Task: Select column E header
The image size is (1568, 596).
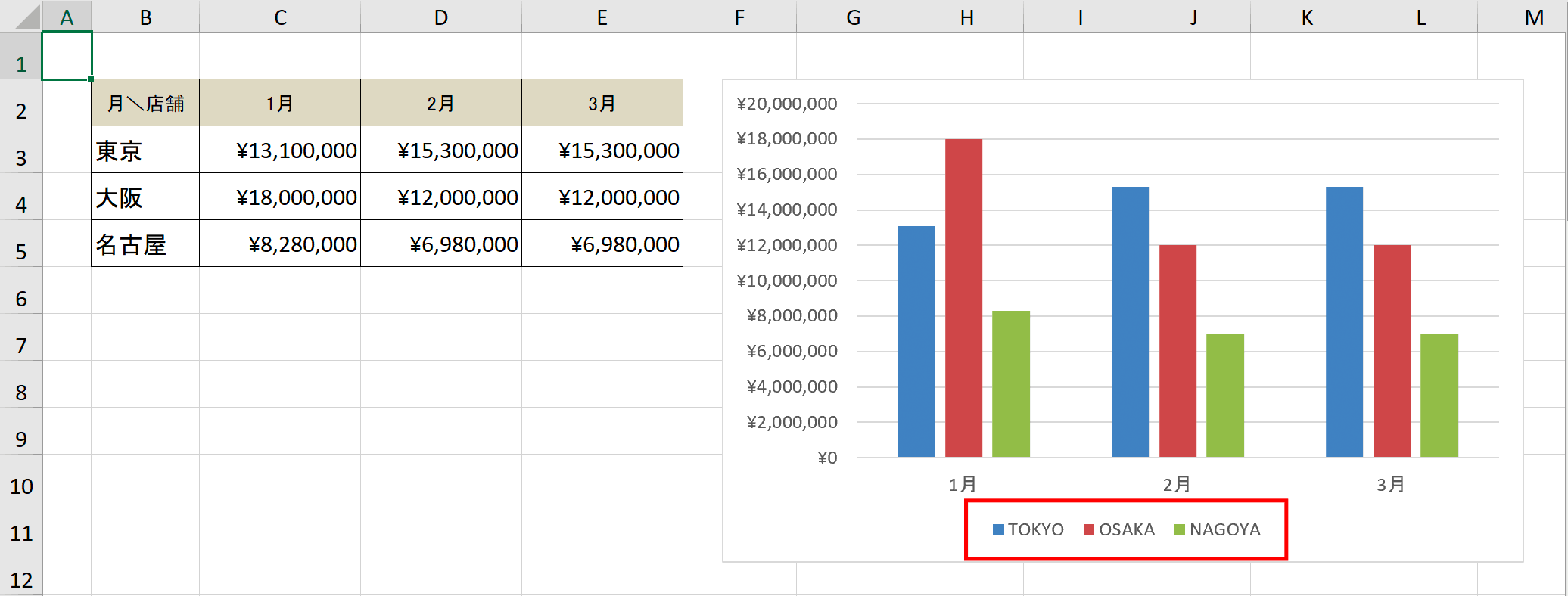Action: [x=602, y=17]
